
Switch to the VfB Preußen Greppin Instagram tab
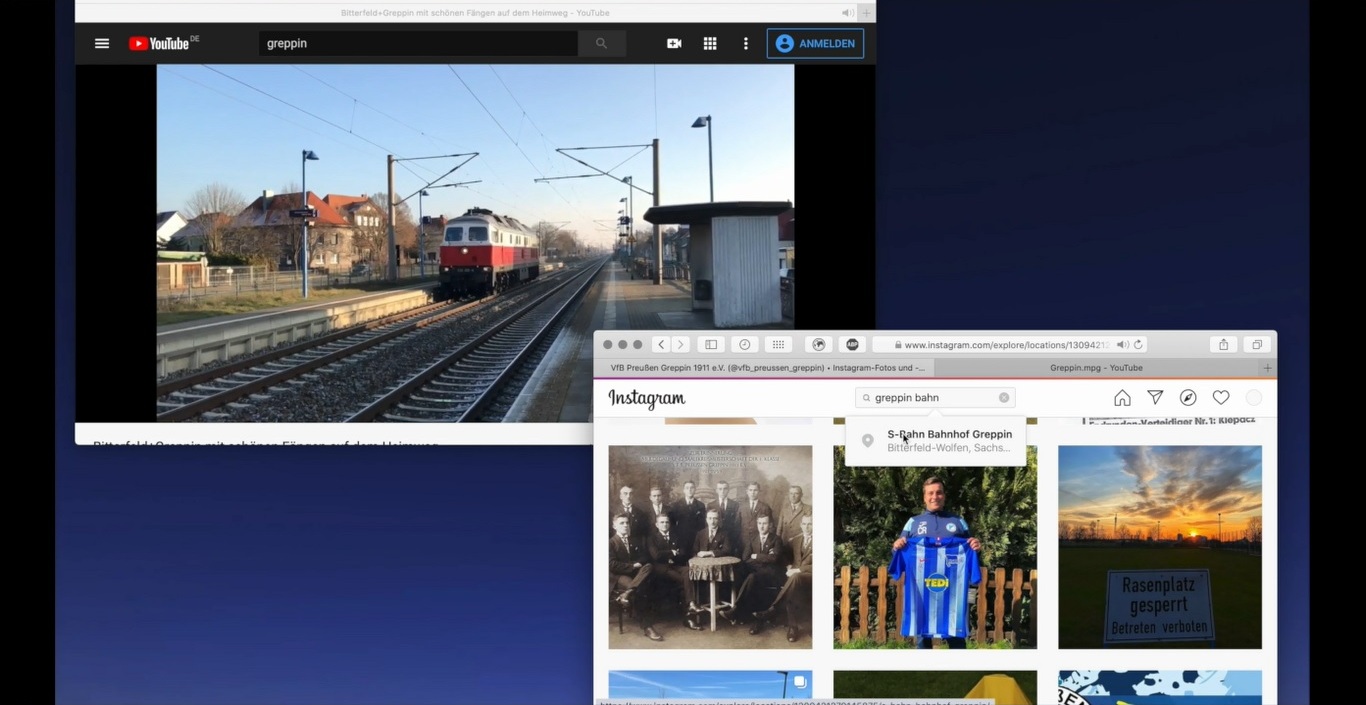pyautogui.click(x=767, y=368)
